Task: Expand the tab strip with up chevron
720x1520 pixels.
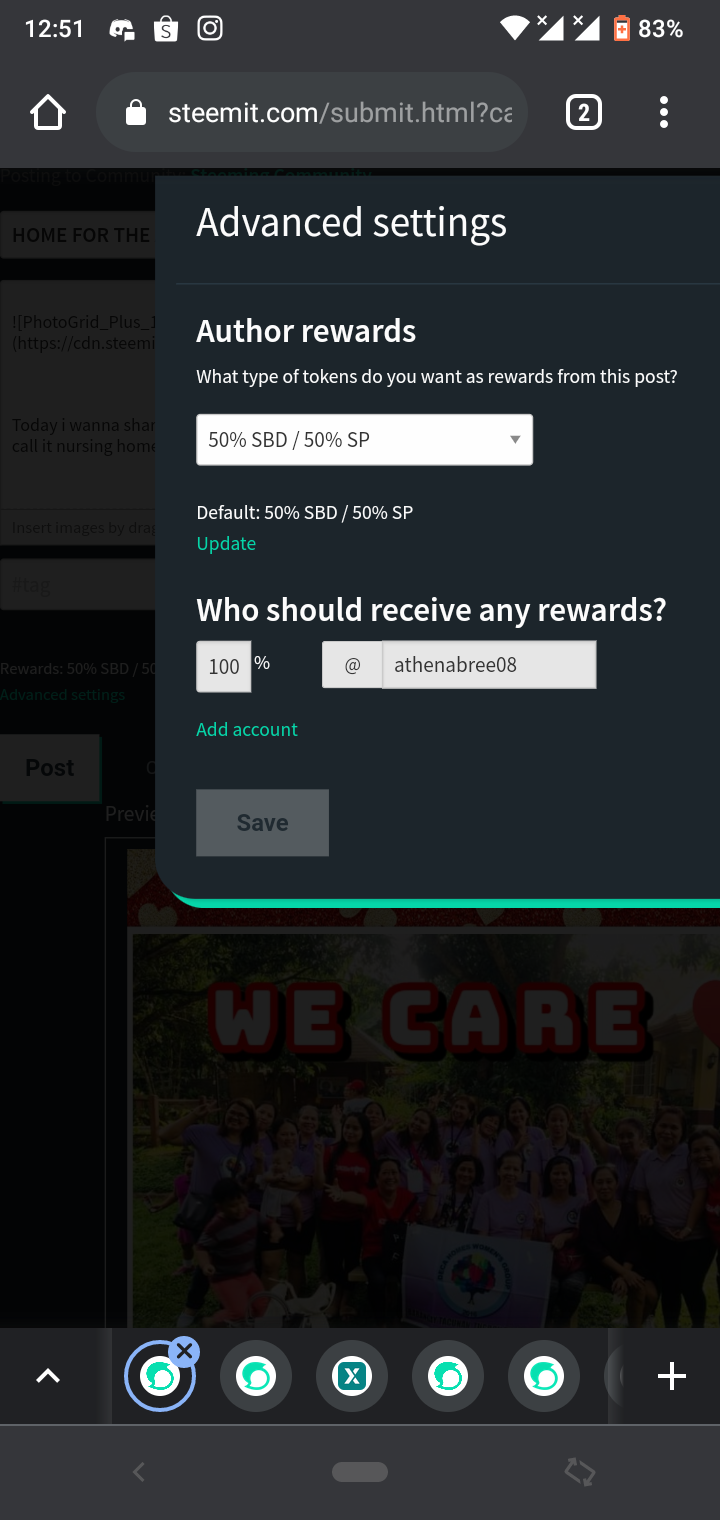Action: click(48, 1377)
